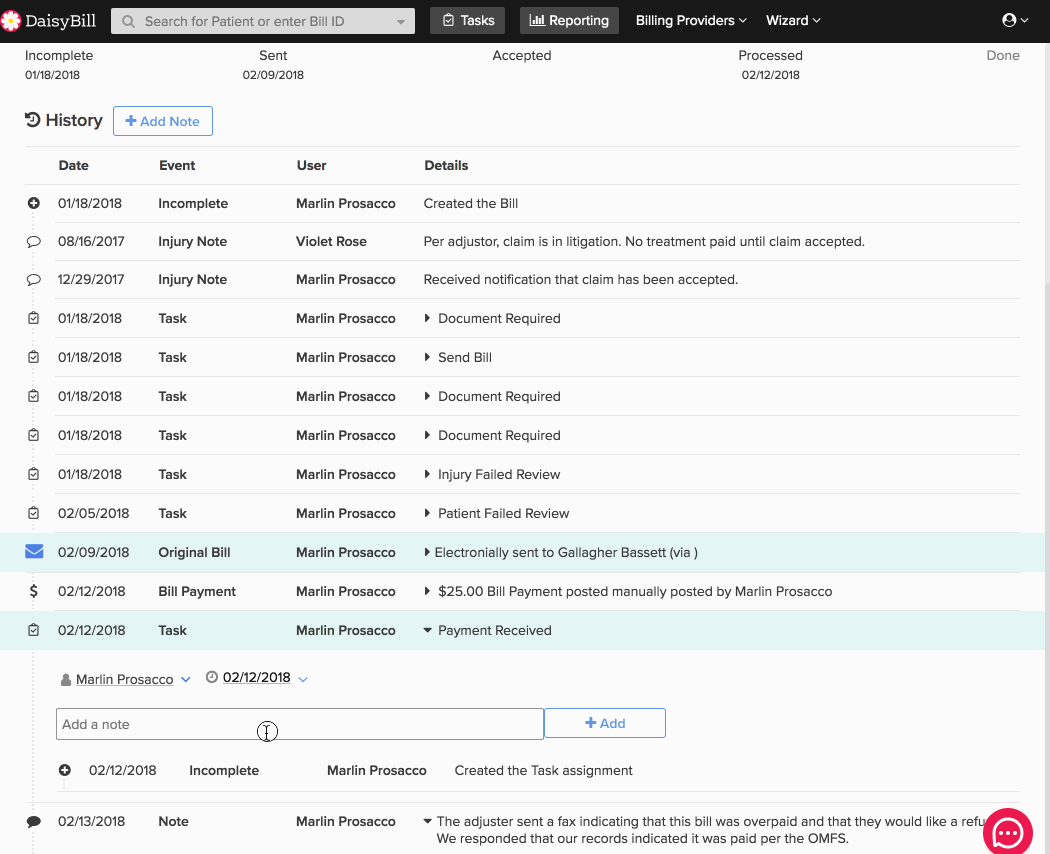
Task: Click the Sent status step
Action: pyautogui.click(x=273, y=56)
